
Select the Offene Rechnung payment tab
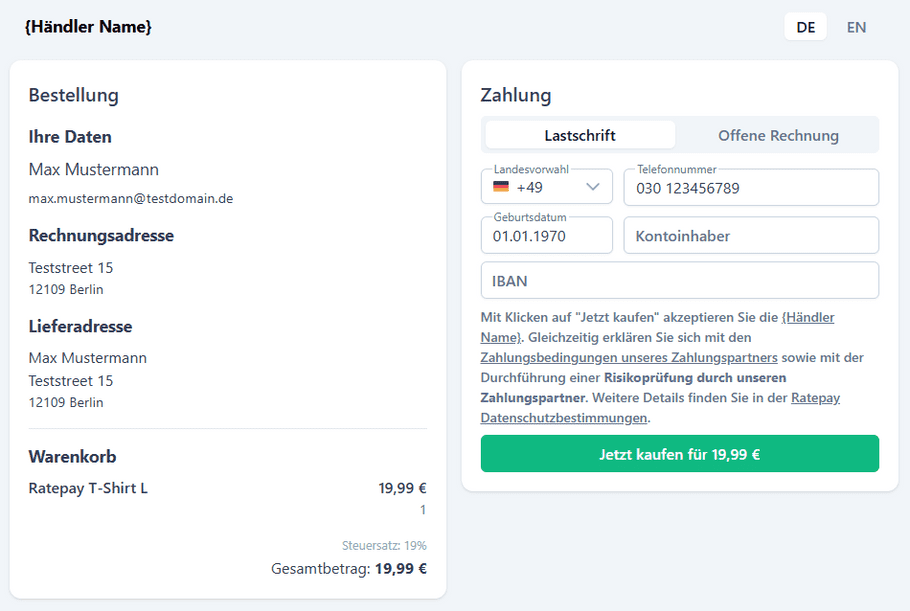click(778, 135)
